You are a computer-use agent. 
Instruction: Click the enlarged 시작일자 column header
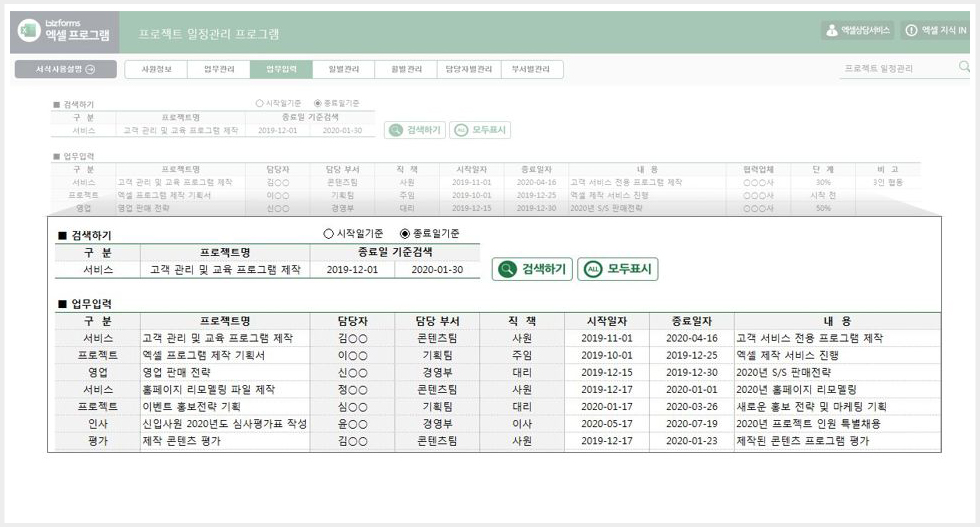tap(607, 321)
